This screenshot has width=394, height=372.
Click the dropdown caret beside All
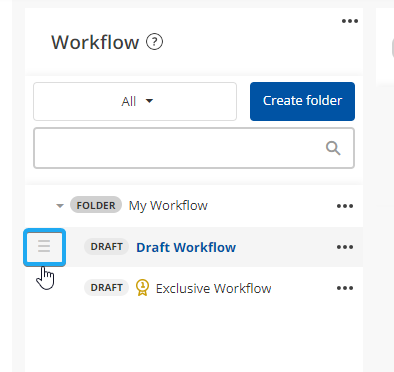pos(149,101)
